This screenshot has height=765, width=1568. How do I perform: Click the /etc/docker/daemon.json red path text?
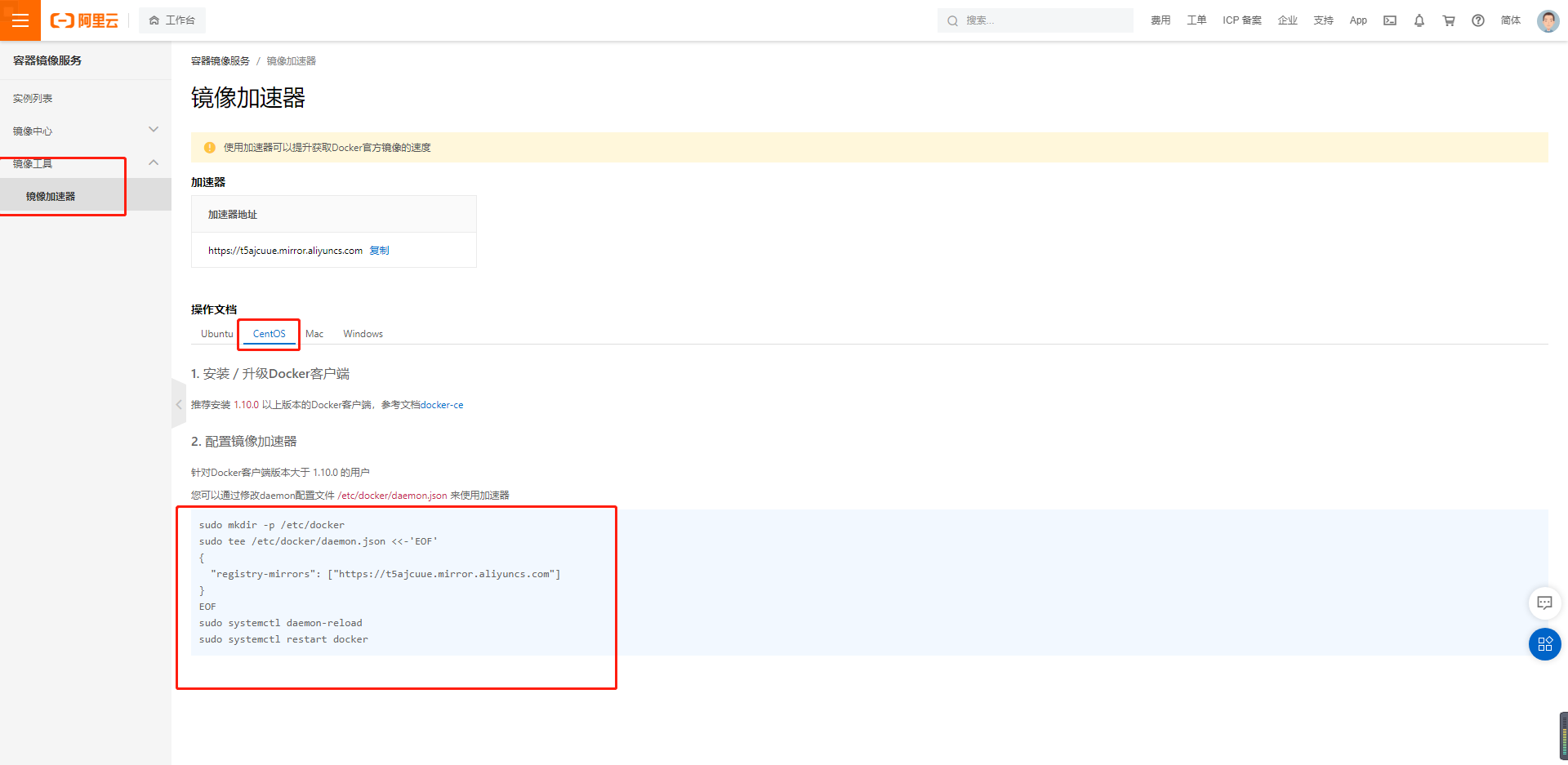(393, 496)
